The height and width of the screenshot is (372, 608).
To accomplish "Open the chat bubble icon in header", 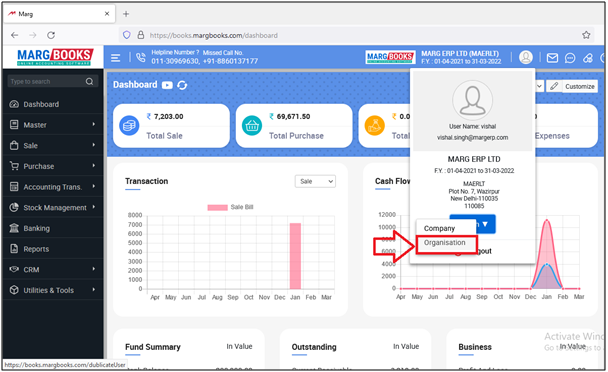I will (x=570, y=58).
